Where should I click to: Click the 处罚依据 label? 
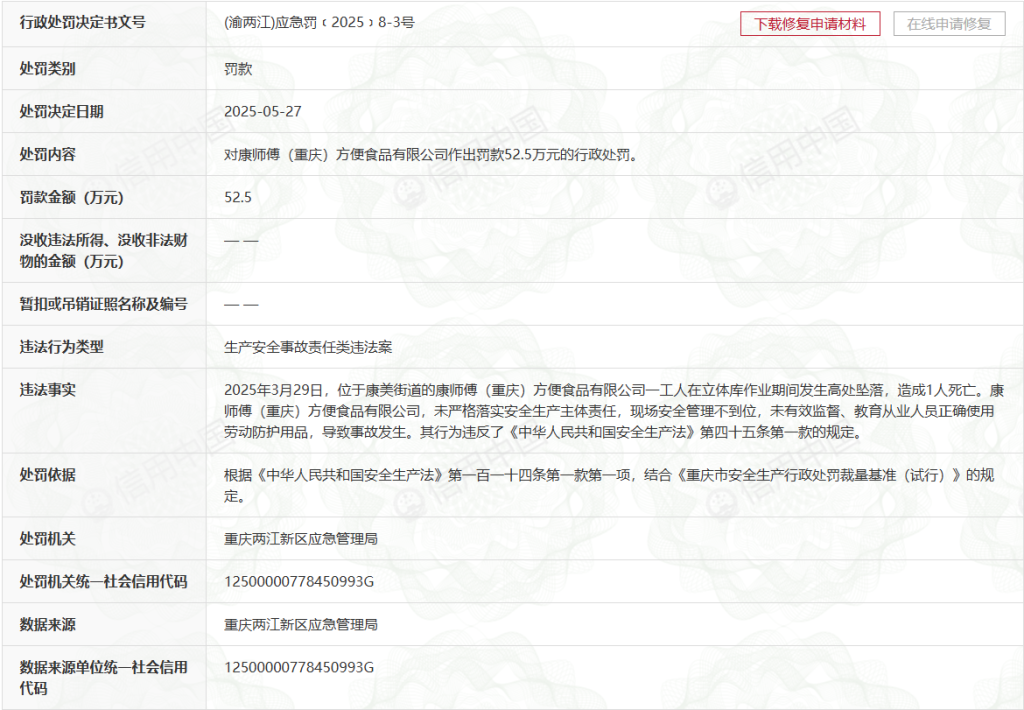48,475
